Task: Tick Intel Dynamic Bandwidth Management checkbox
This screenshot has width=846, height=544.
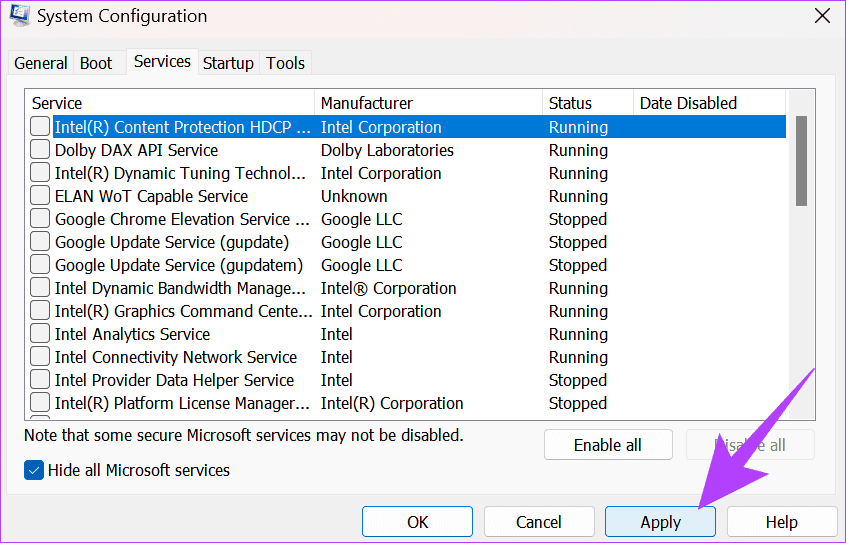Action: (40, 288)
